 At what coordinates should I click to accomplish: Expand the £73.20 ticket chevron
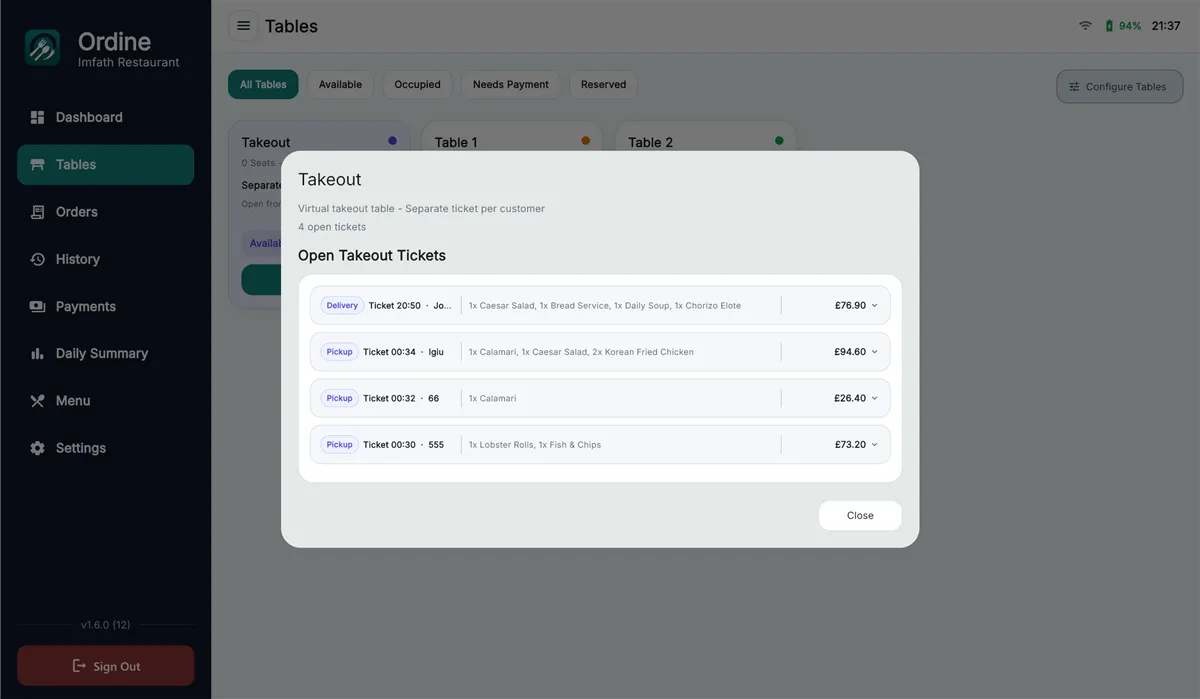pyautogui.click(x=874, y=445)
